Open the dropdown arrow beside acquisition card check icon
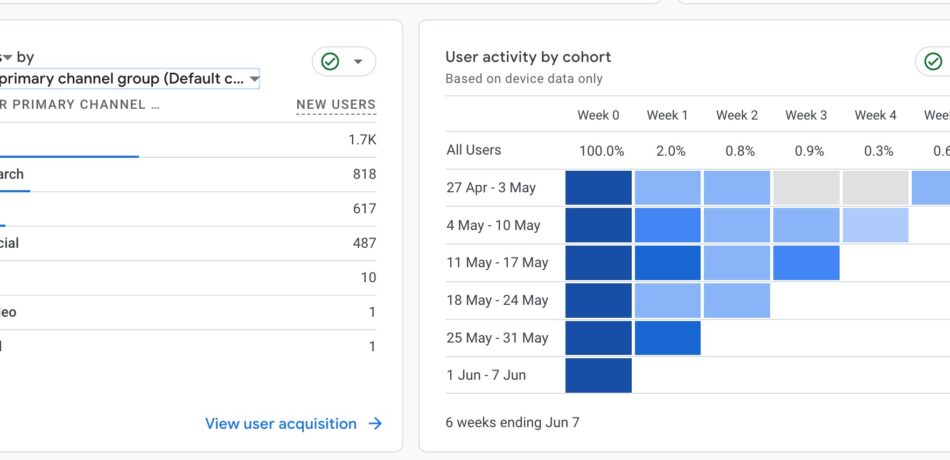The width and height of the screenshot is (950, 460). coord(358,62)
